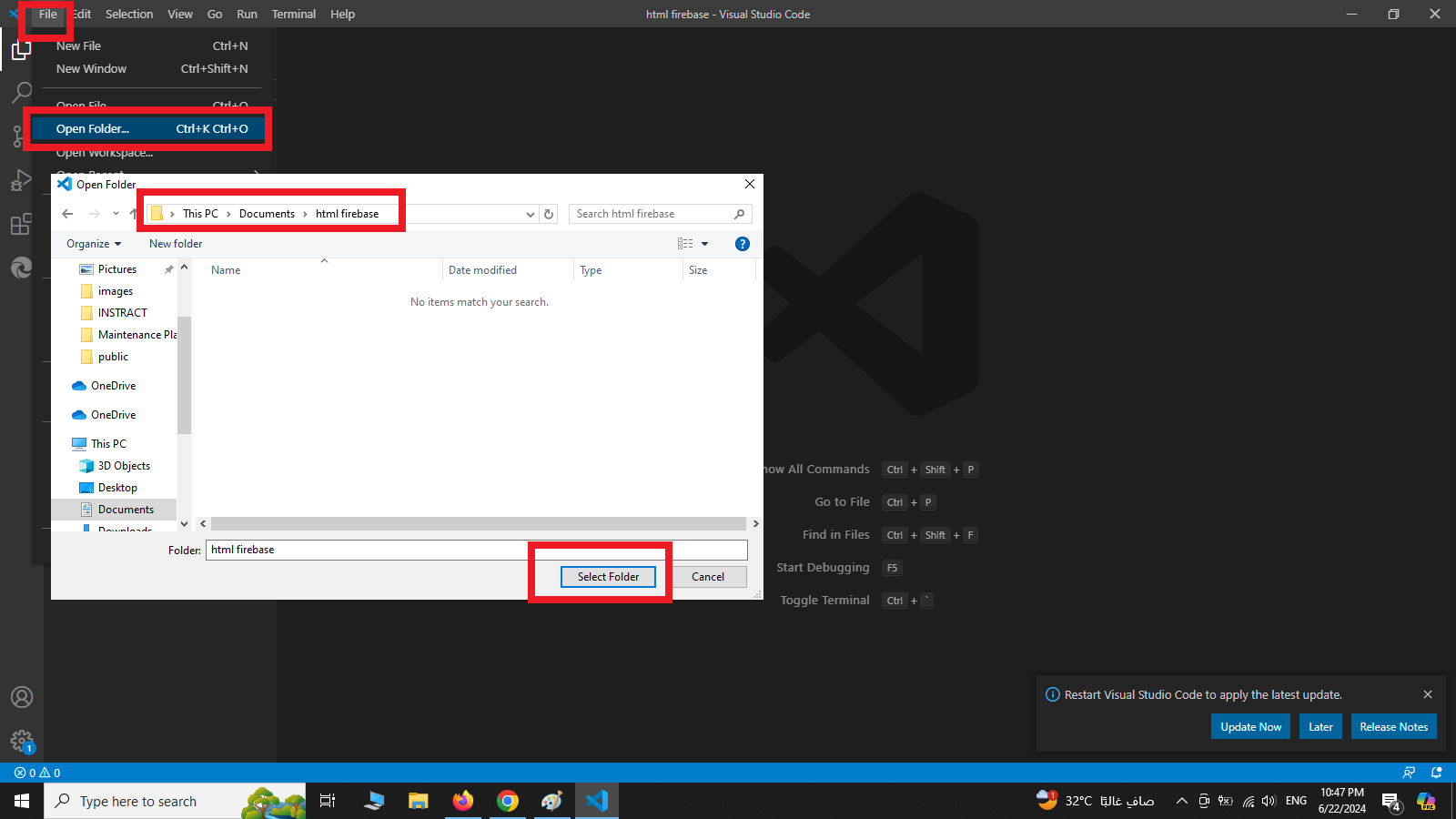
Task: Expand the address bar history dropdown
Action: [x=530, y=214]
